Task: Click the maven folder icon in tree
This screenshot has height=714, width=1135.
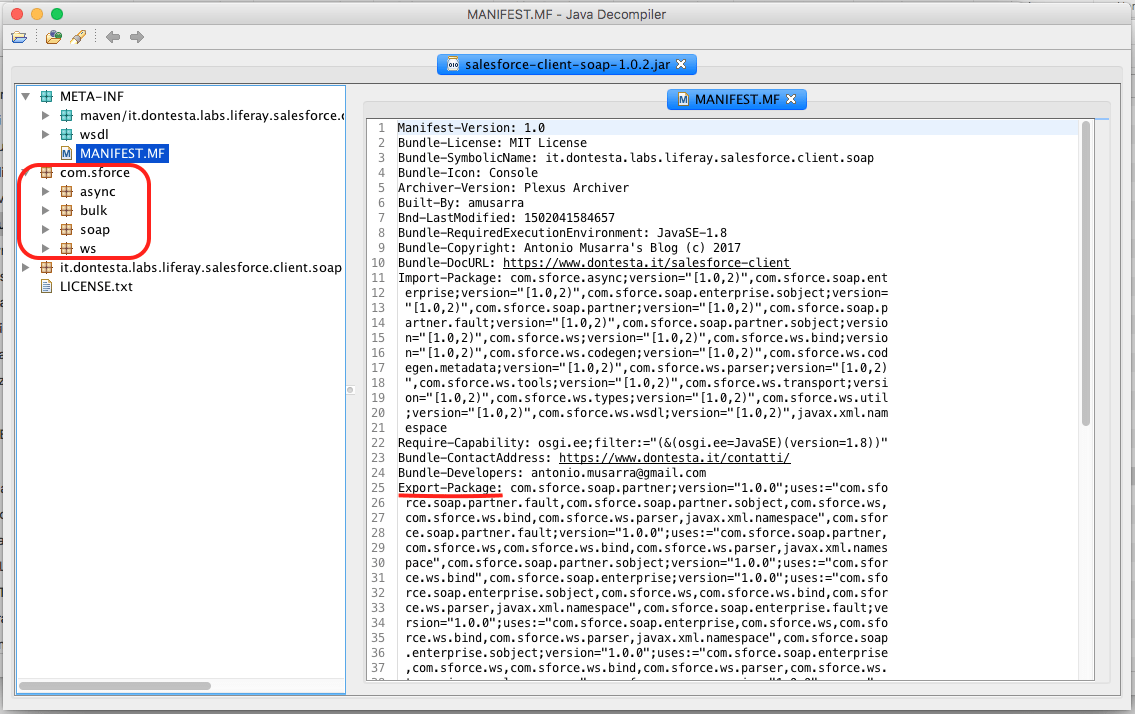Action: pyautogui.click(x=67, y=115)
